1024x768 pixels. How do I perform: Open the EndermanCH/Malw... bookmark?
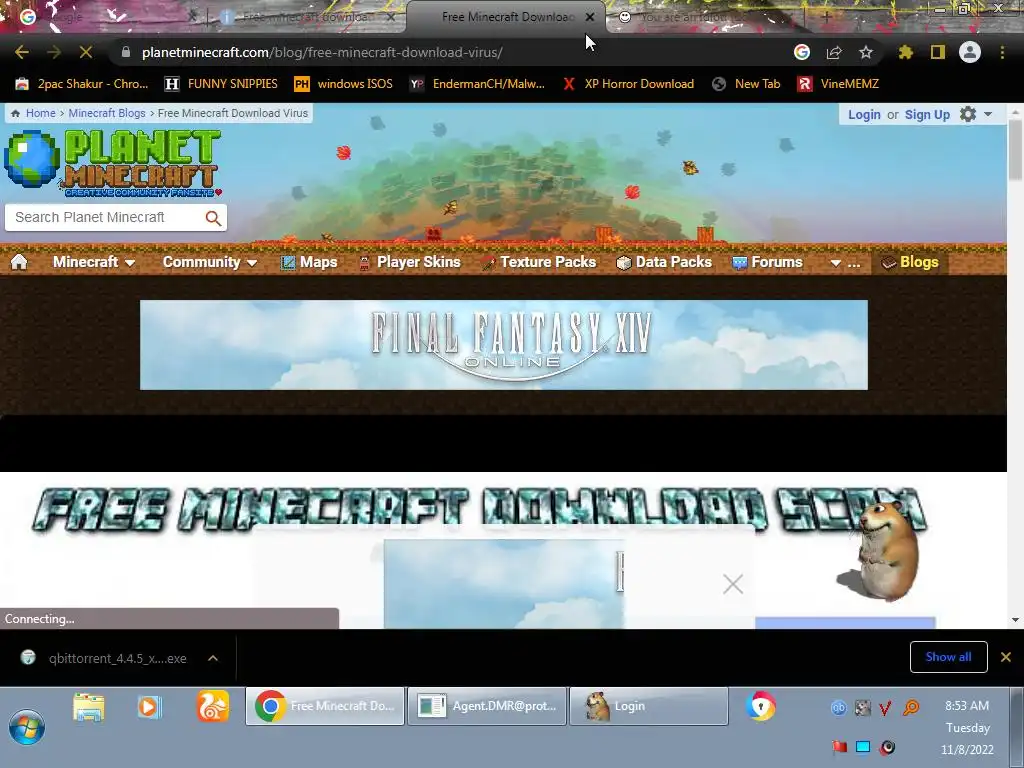477,84
